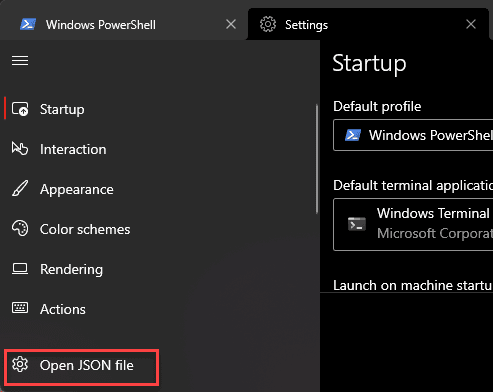493x392 pixels.
Task: Click the Interaction cursor icon
Action: coord(20,149)
